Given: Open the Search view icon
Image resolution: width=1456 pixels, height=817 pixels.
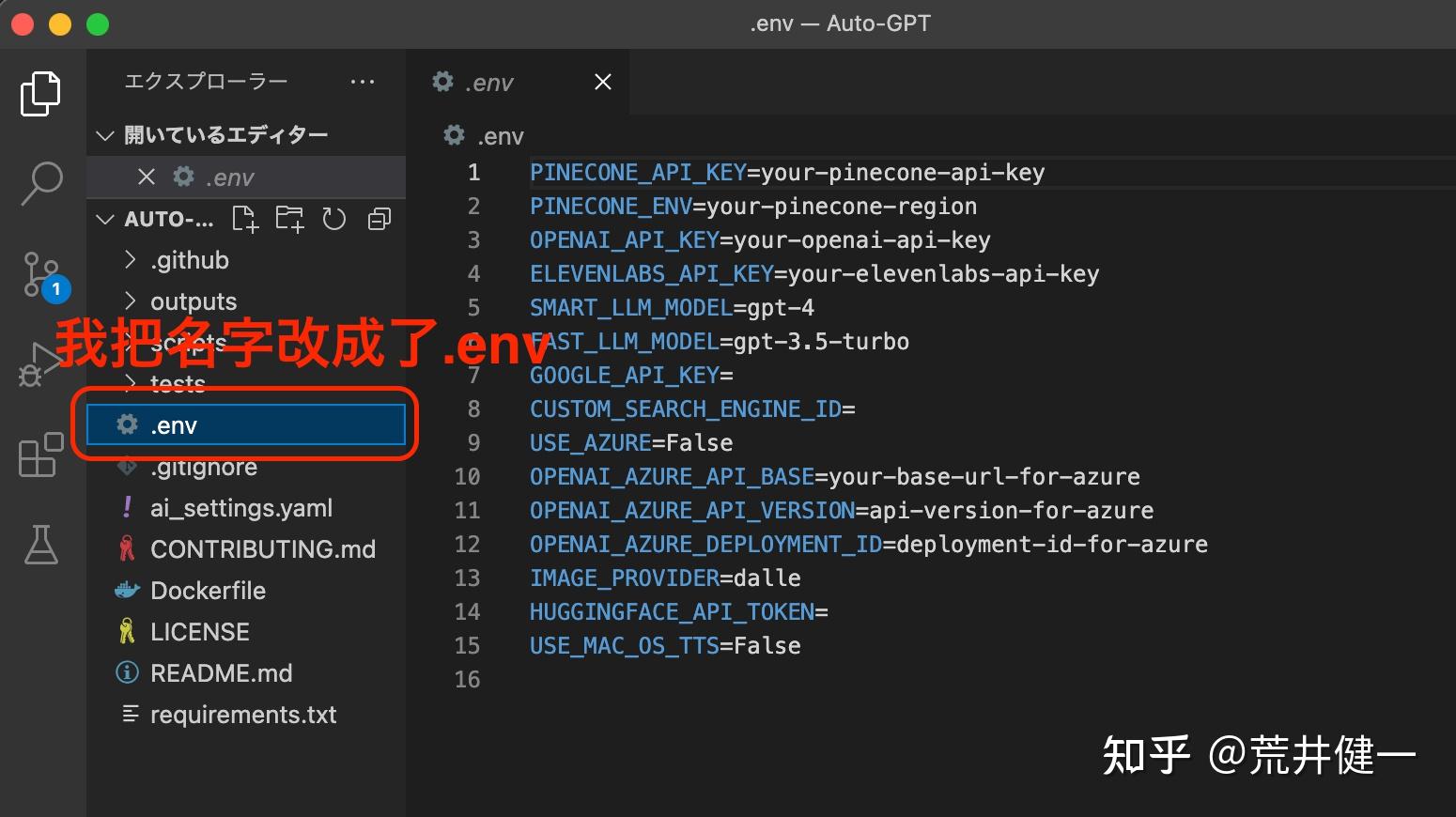Looking at the screenshot, I should tap(40, 183).
